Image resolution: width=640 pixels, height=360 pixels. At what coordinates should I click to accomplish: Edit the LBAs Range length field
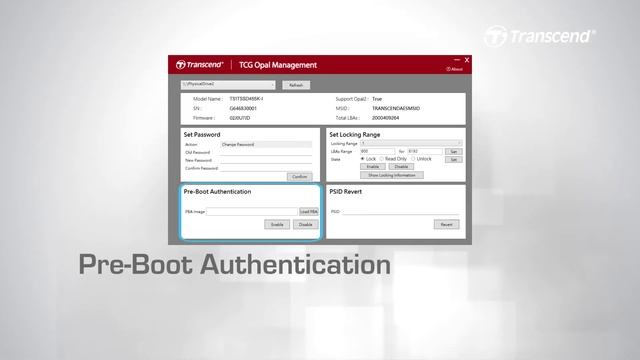[424, 151]
